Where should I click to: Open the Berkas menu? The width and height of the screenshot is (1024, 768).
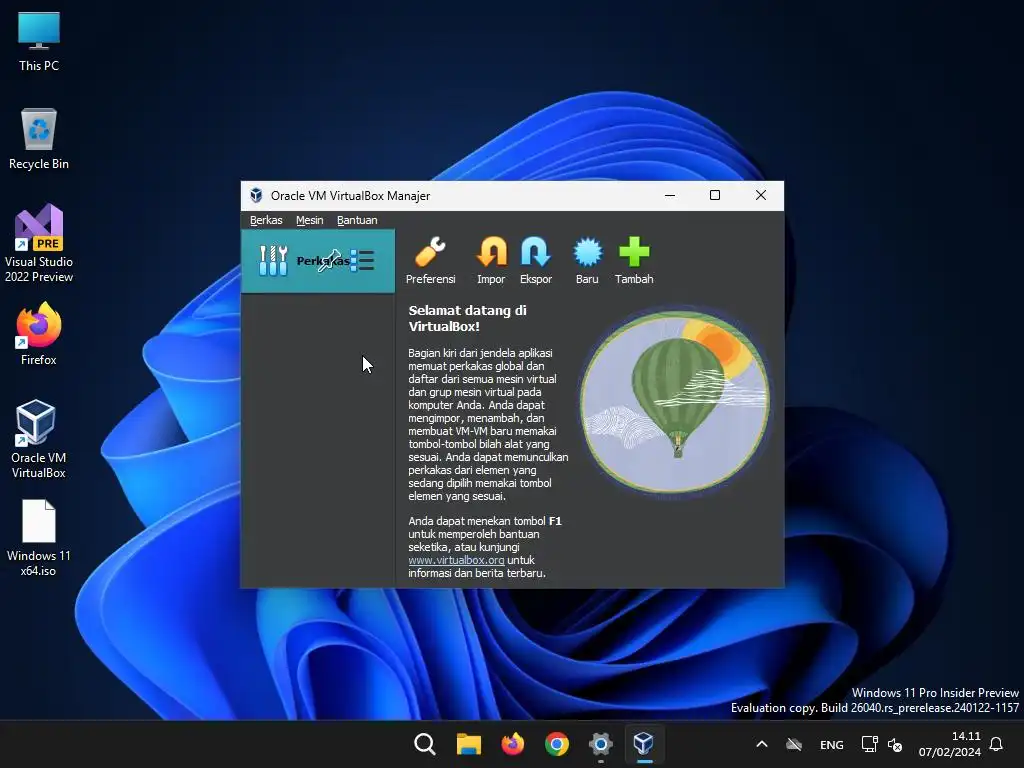click(266, 220)
